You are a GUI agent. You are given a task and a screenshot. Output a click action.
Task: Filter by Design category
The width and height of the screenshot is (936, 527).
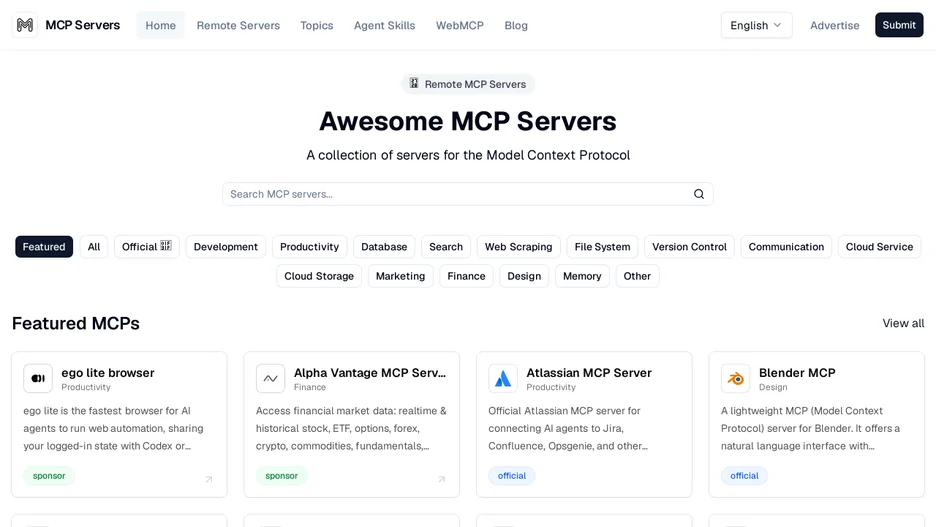[x=524, y=276]
